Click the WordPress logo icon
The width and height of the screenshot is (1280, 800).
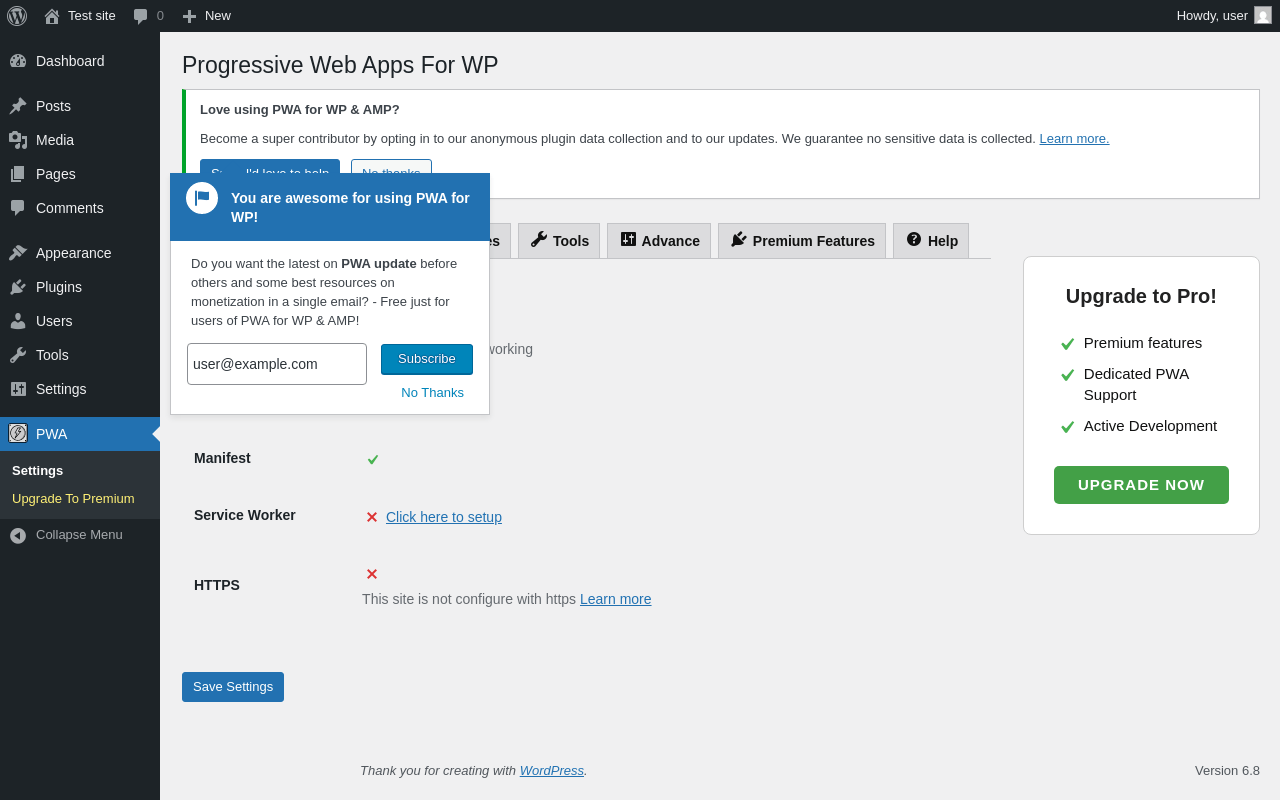[17, 16]
